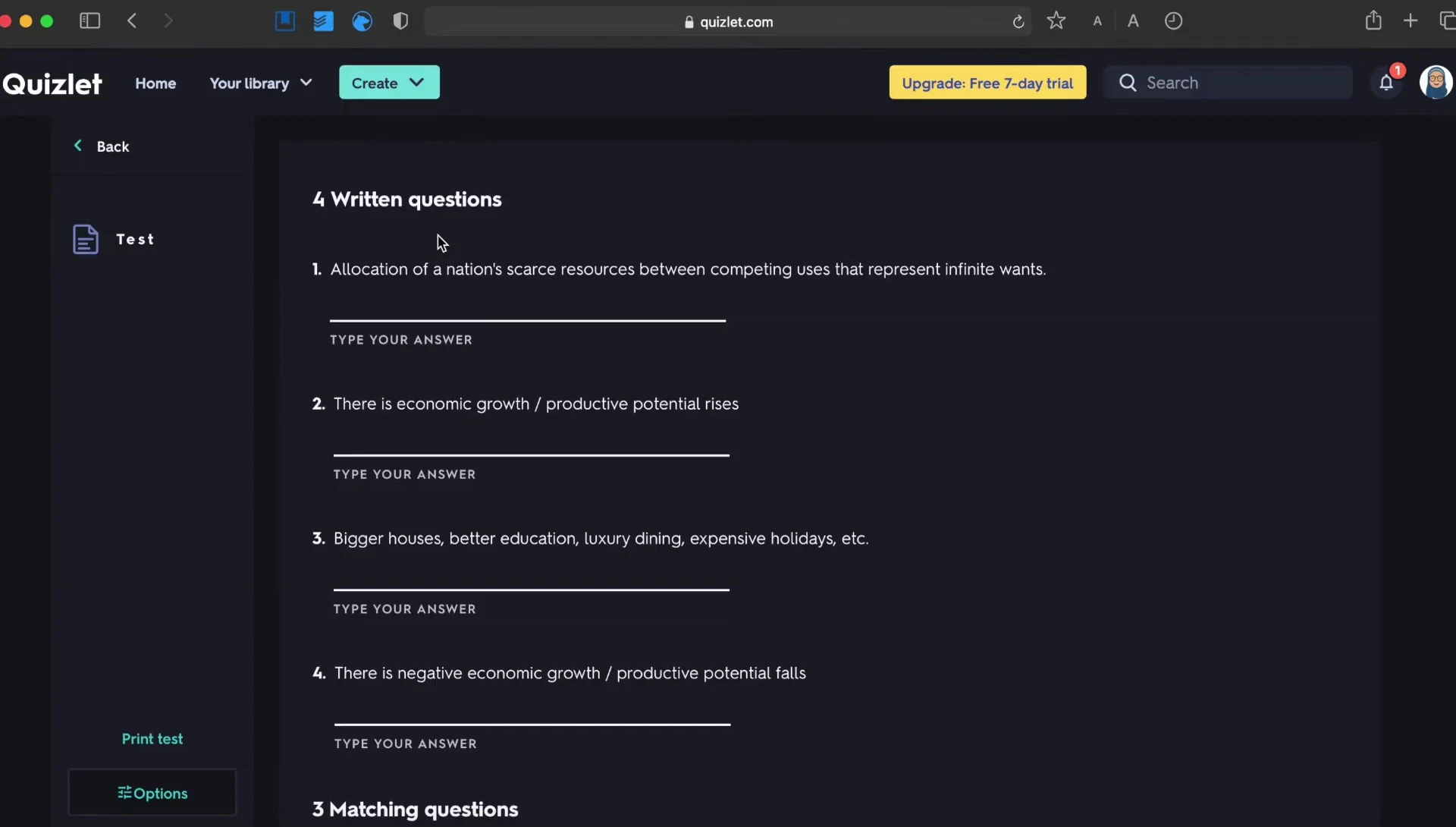1456x827 pixels.
Task: Click the answer field for question 1
Action: pyautogui.click(x=528, y=310)
